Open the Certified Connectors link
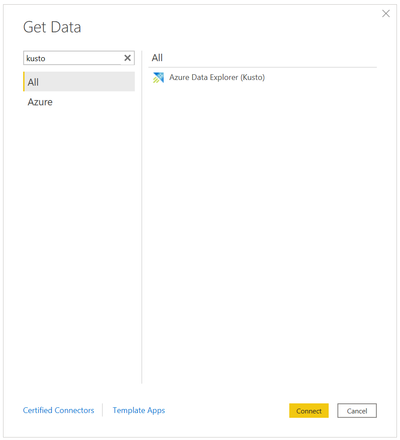400x440 pixels. coord(58,410)
